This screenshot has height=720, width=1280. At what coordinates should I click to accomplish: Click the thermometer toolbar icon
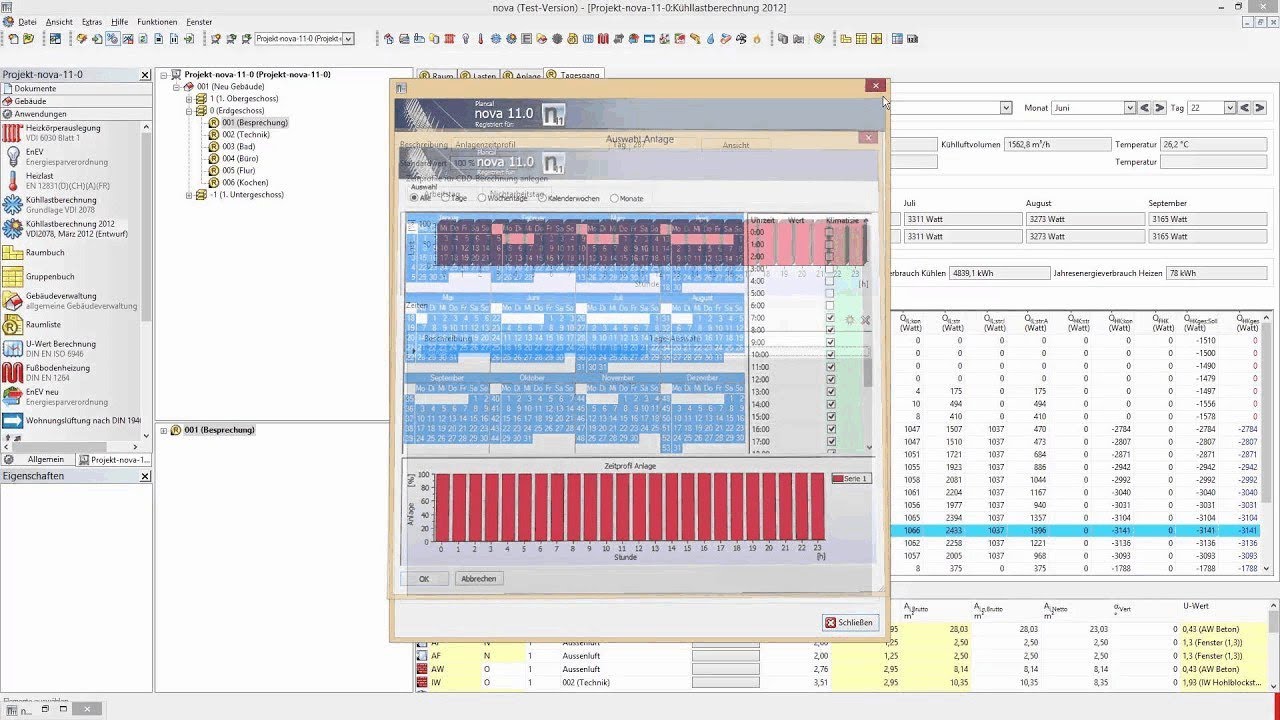pyautogui.click(x=480, y=39)
